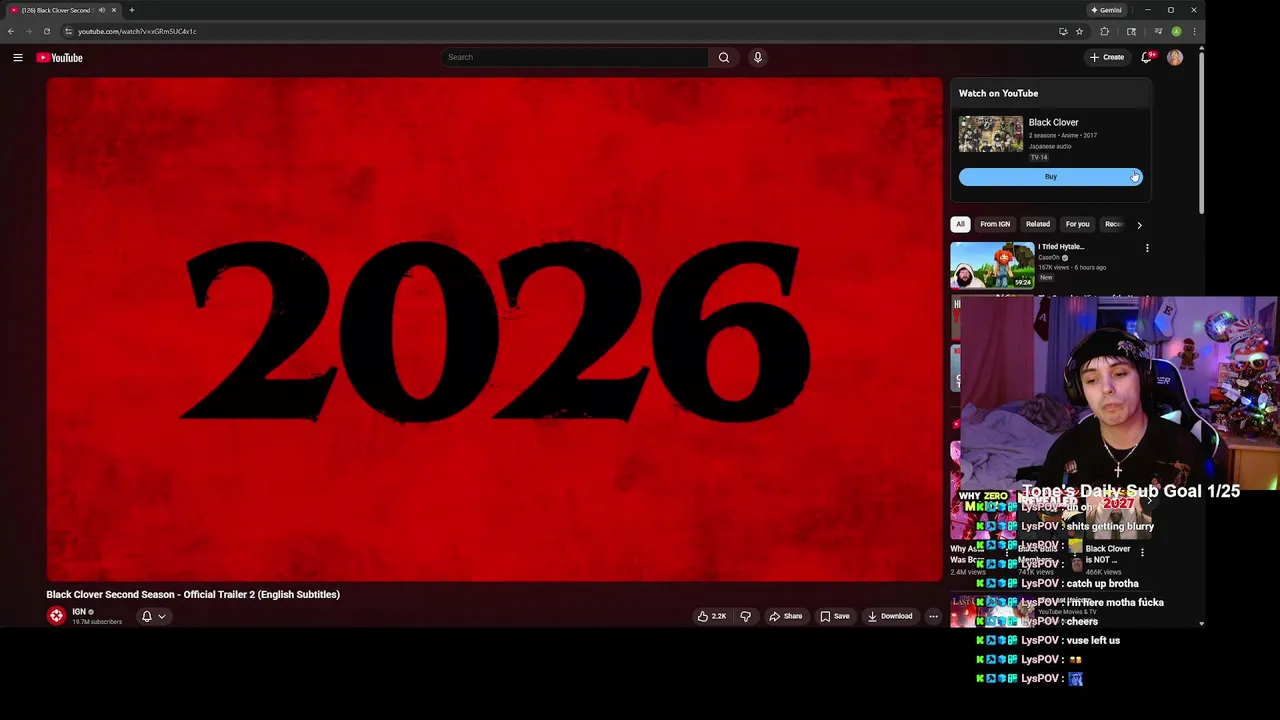Open the Chrome three-dot menu
This screenshot has width=1280, height=720.
tap(1194, 31)
